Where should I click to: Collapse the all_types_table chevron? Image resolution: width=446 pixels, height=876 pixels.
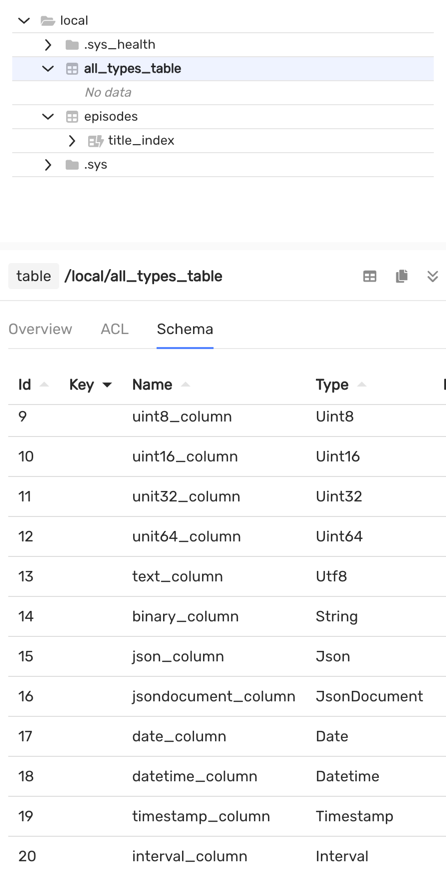tap(48, 69)
